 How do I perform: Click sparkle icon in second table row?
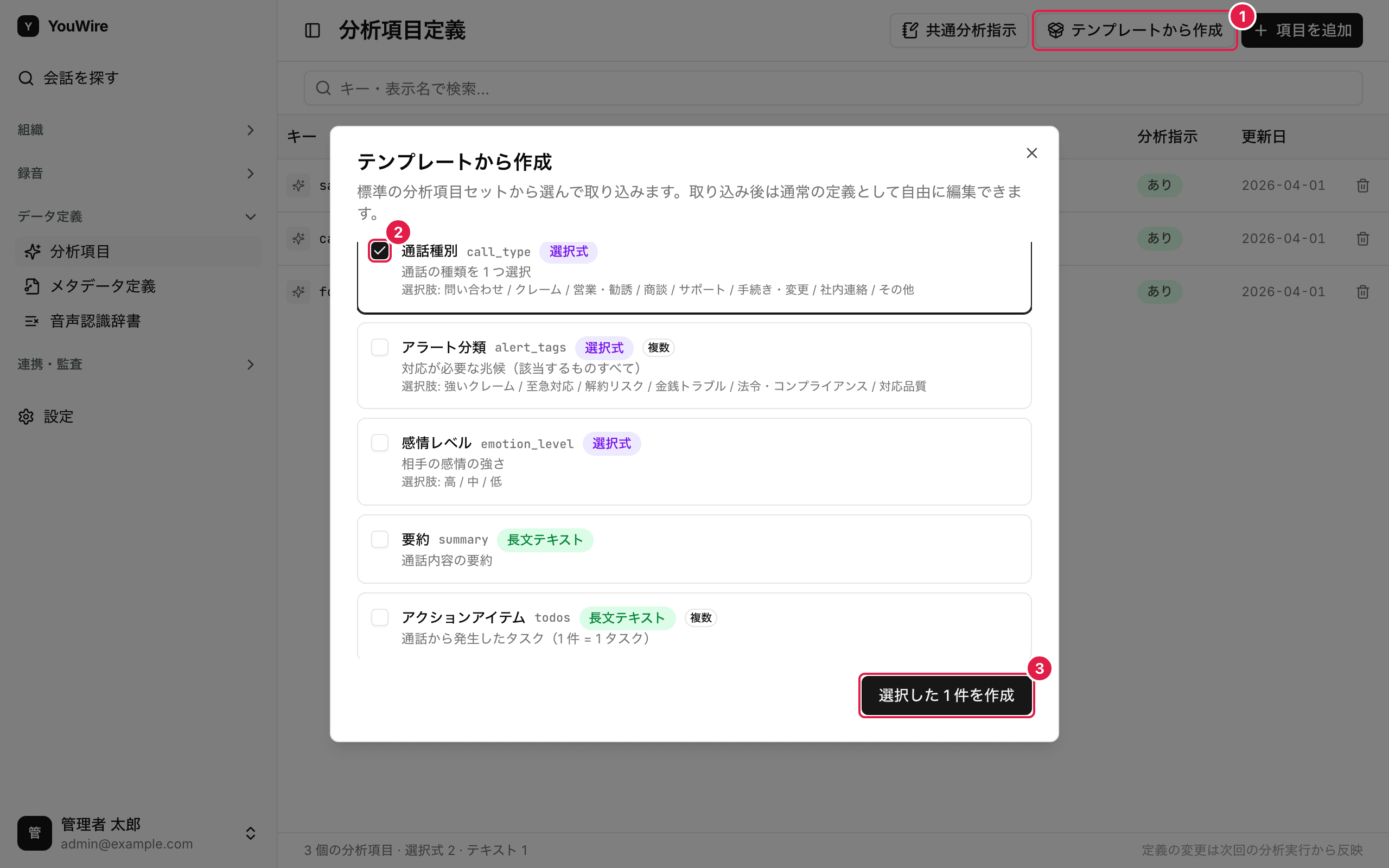click(298, 238)
